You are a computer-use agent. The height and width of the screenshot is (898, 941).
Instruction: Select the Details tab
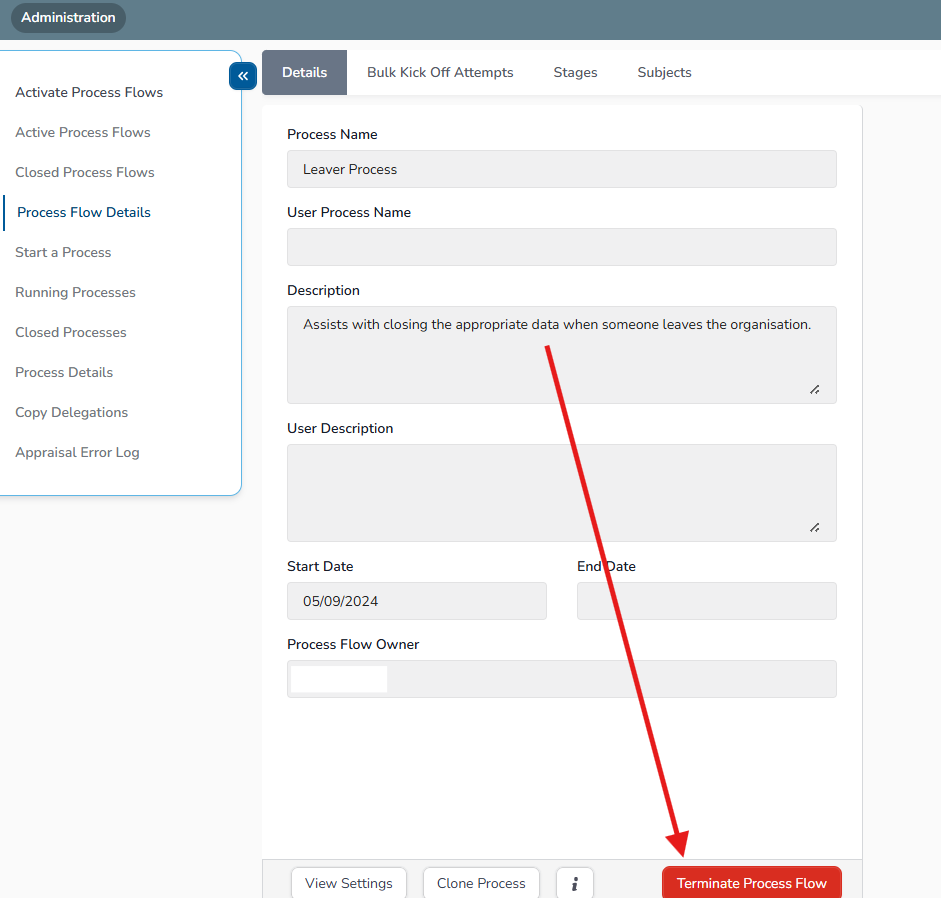(304, 72)
